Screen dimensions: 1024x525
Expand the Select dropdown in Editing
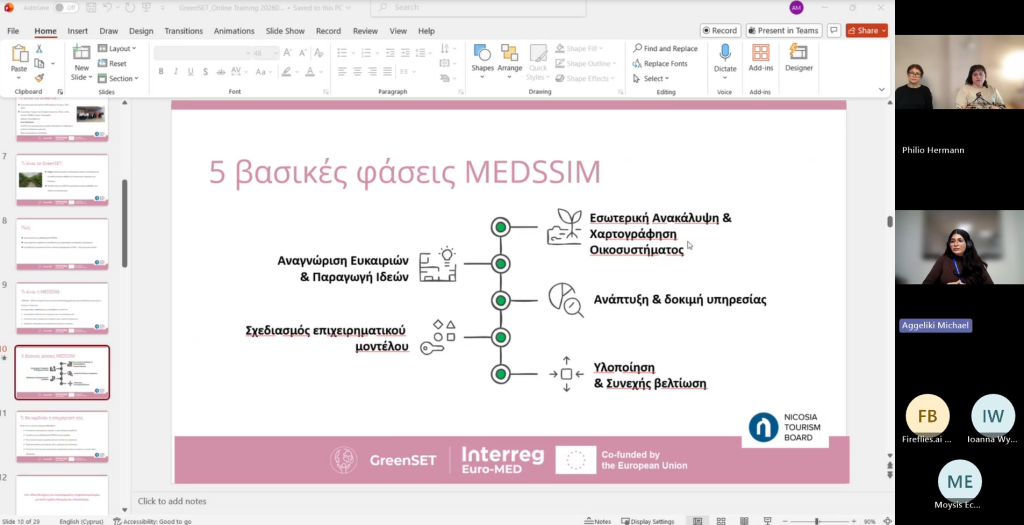654,78
